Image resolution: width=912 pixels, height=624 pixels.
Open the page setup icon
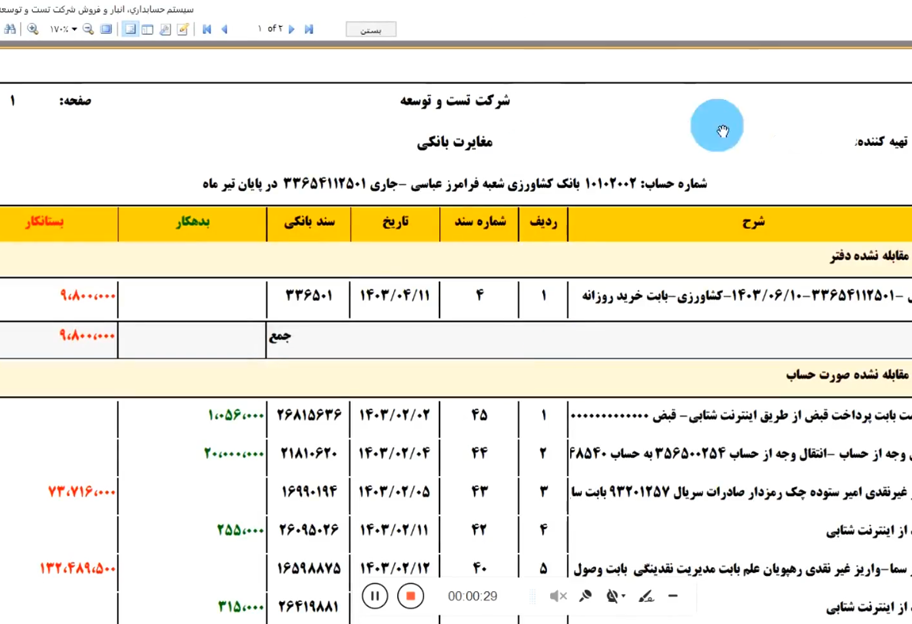(x=165, y=29)
